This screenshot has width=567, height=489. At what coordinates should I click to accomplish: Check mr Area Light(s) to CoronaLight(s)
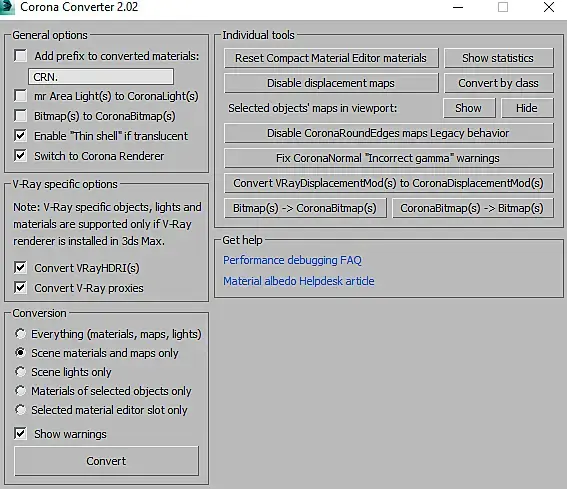tap(20, 96)
